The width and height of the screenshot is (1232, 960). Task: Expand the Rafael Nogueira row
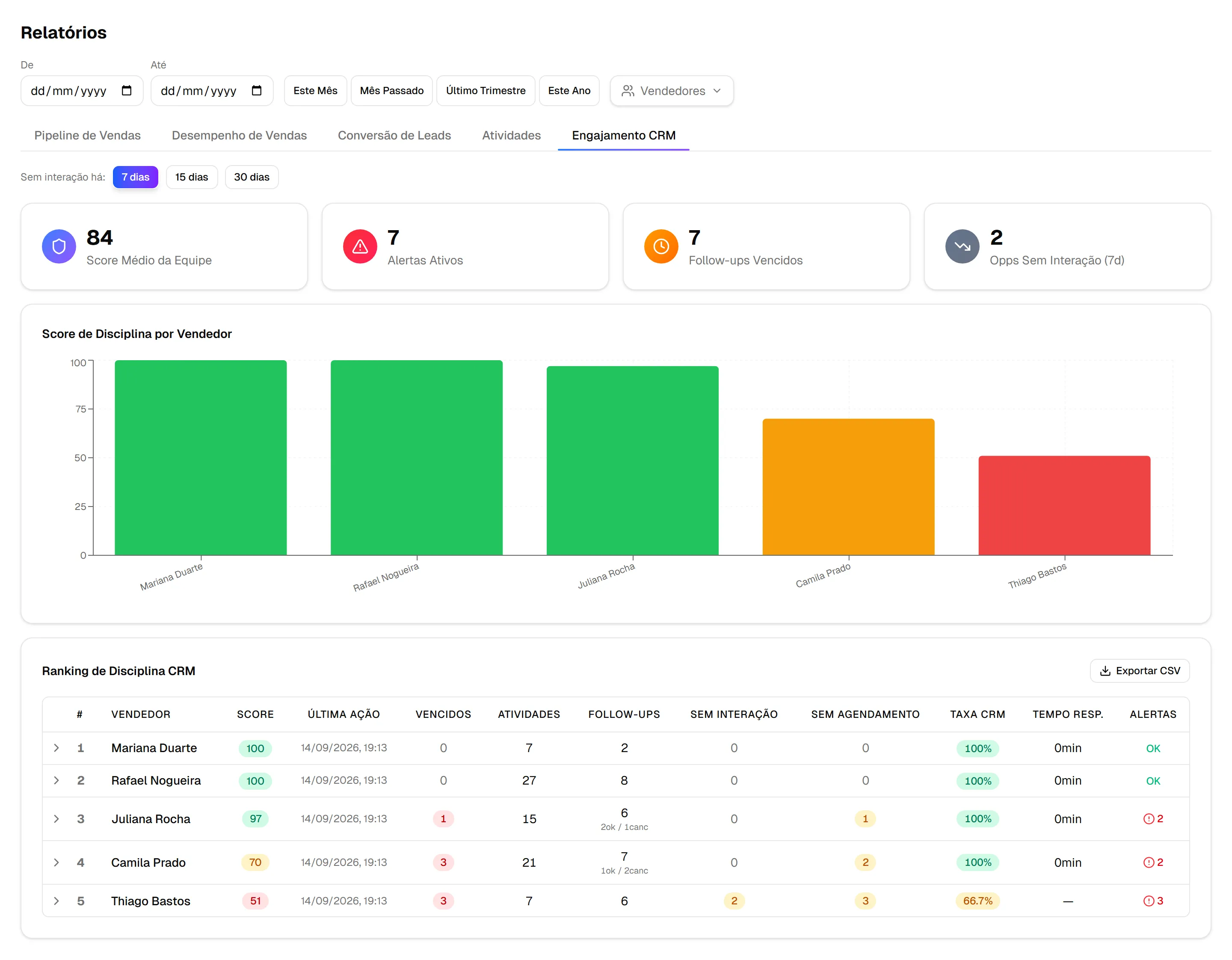[x=56, y=781]
